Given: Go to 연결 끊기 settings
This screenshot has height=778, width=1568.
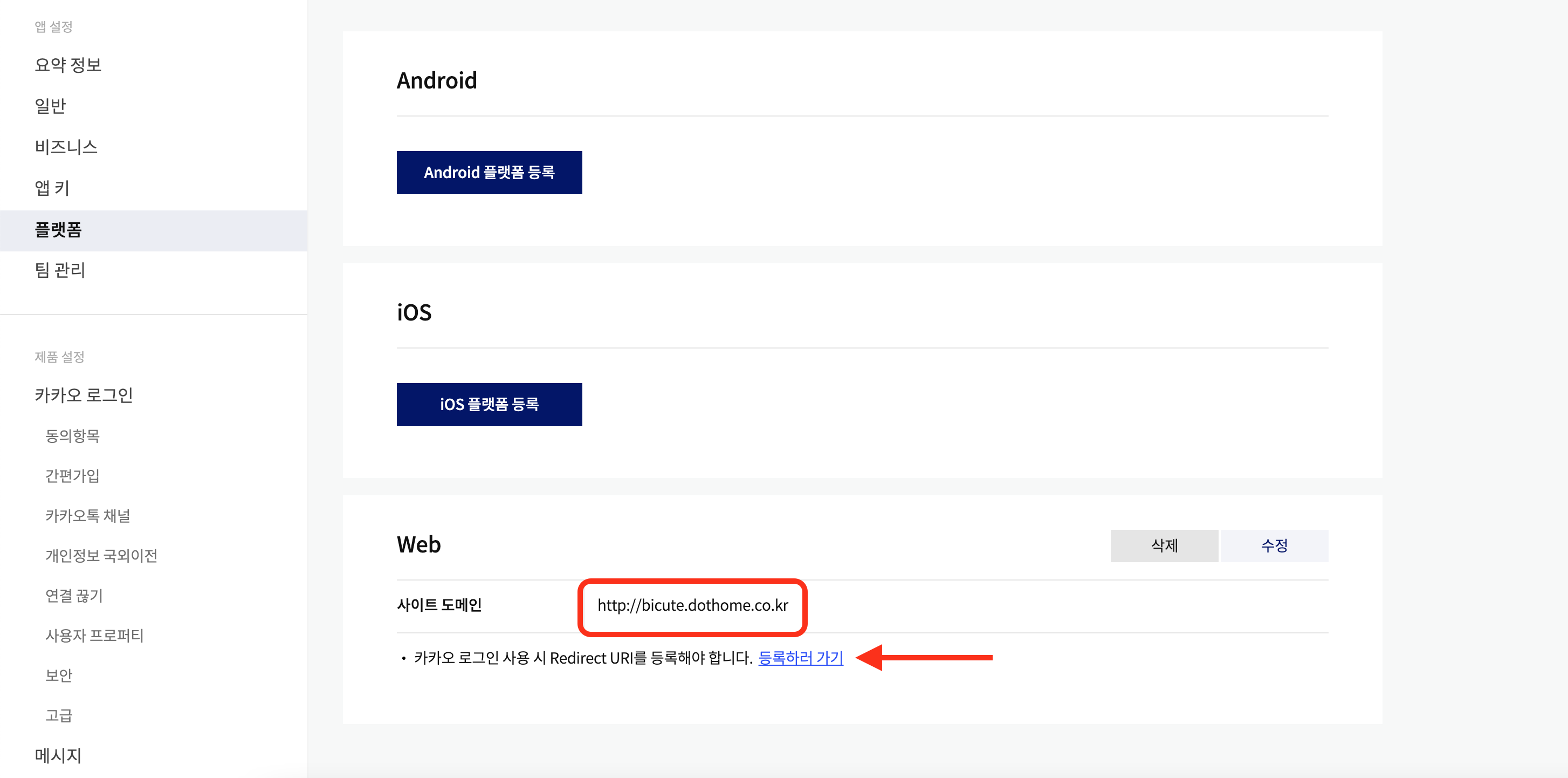Looking at the screenshot, I should (x=74, y=595).
